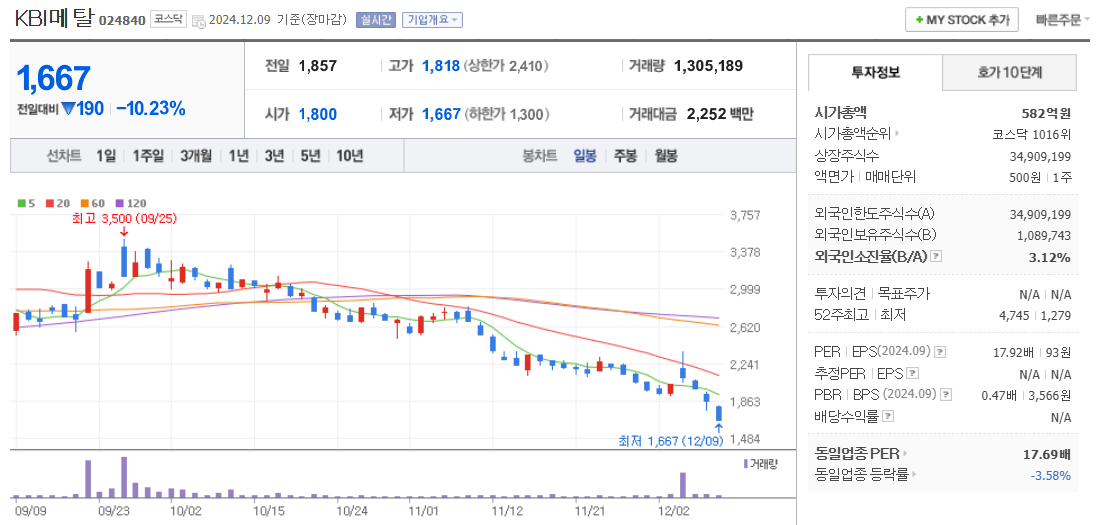
Task: Show the 월봉 monthly candle chart
Action: [x=665, y=156]
